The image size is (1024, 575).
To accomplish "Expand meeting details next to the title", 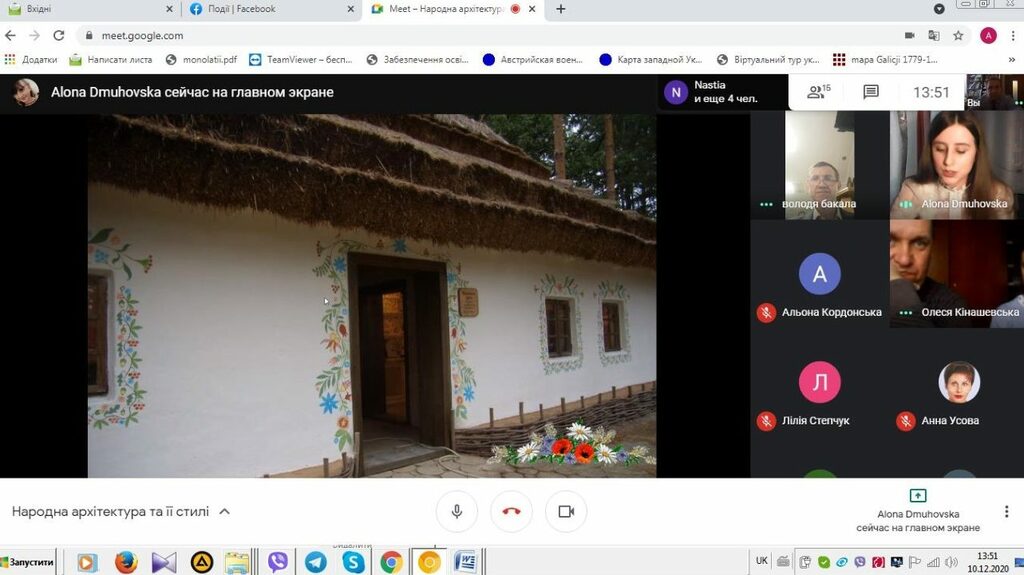I will [x=224, y=511].
